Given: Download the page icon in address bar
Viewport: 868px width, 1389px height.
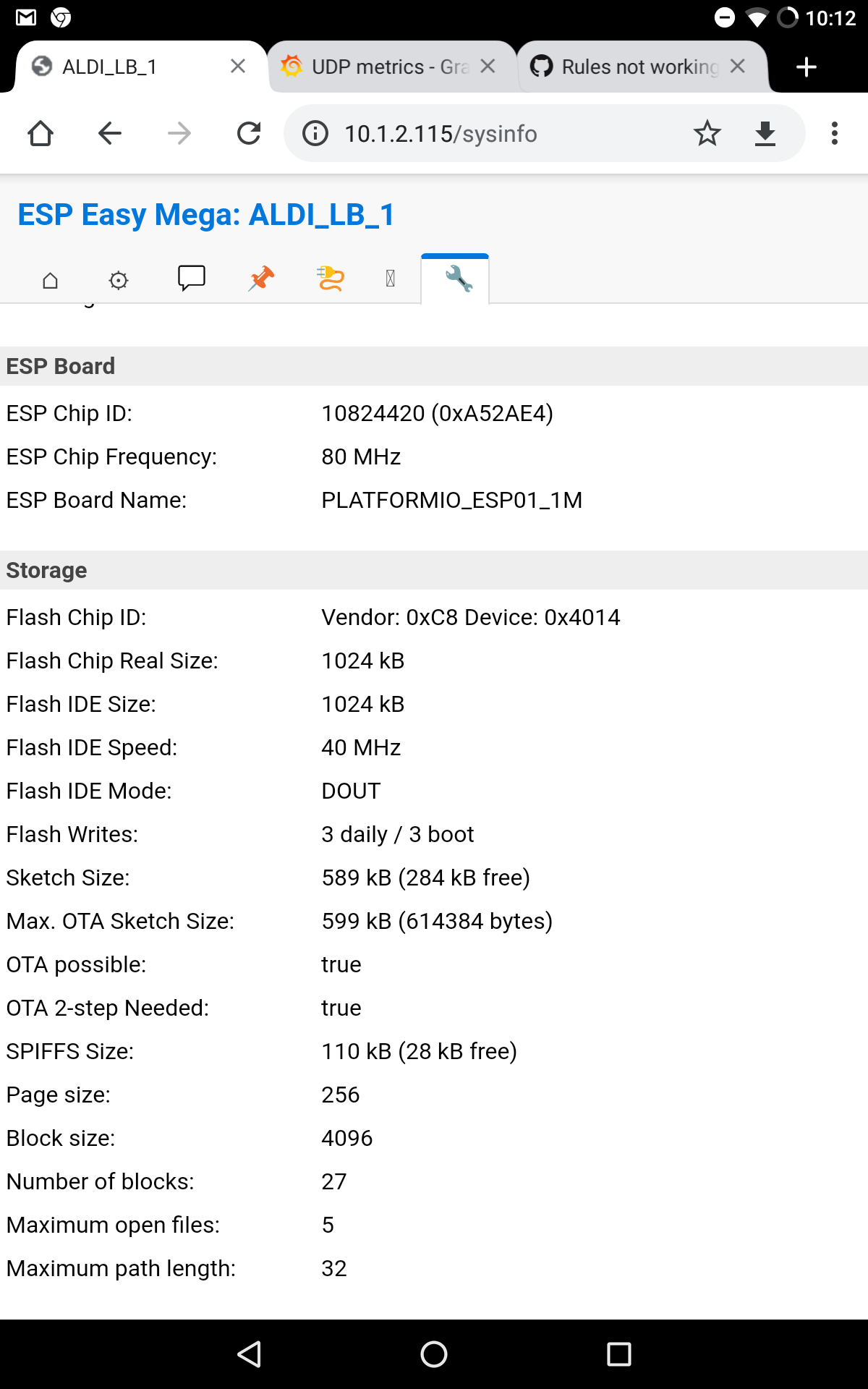Looking at the screenshot, I should tap(765, 134).
